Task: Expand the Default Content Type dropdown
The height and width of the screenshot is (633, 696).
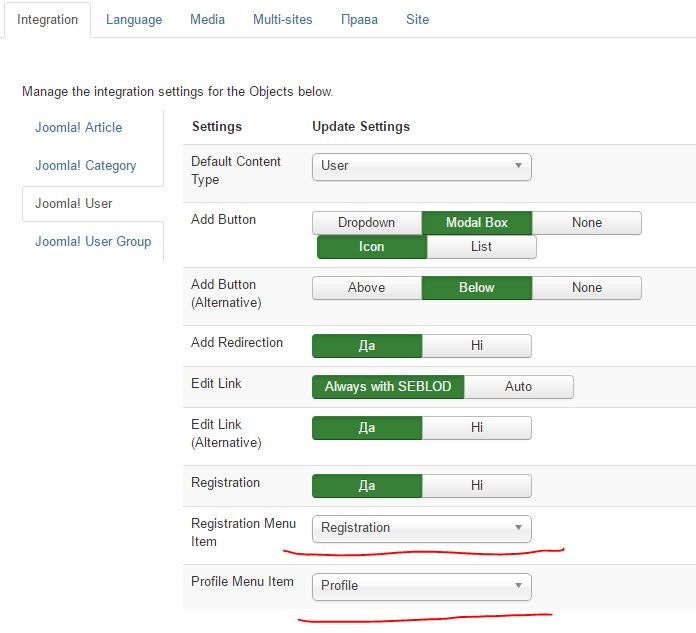Action: point(422,166)
